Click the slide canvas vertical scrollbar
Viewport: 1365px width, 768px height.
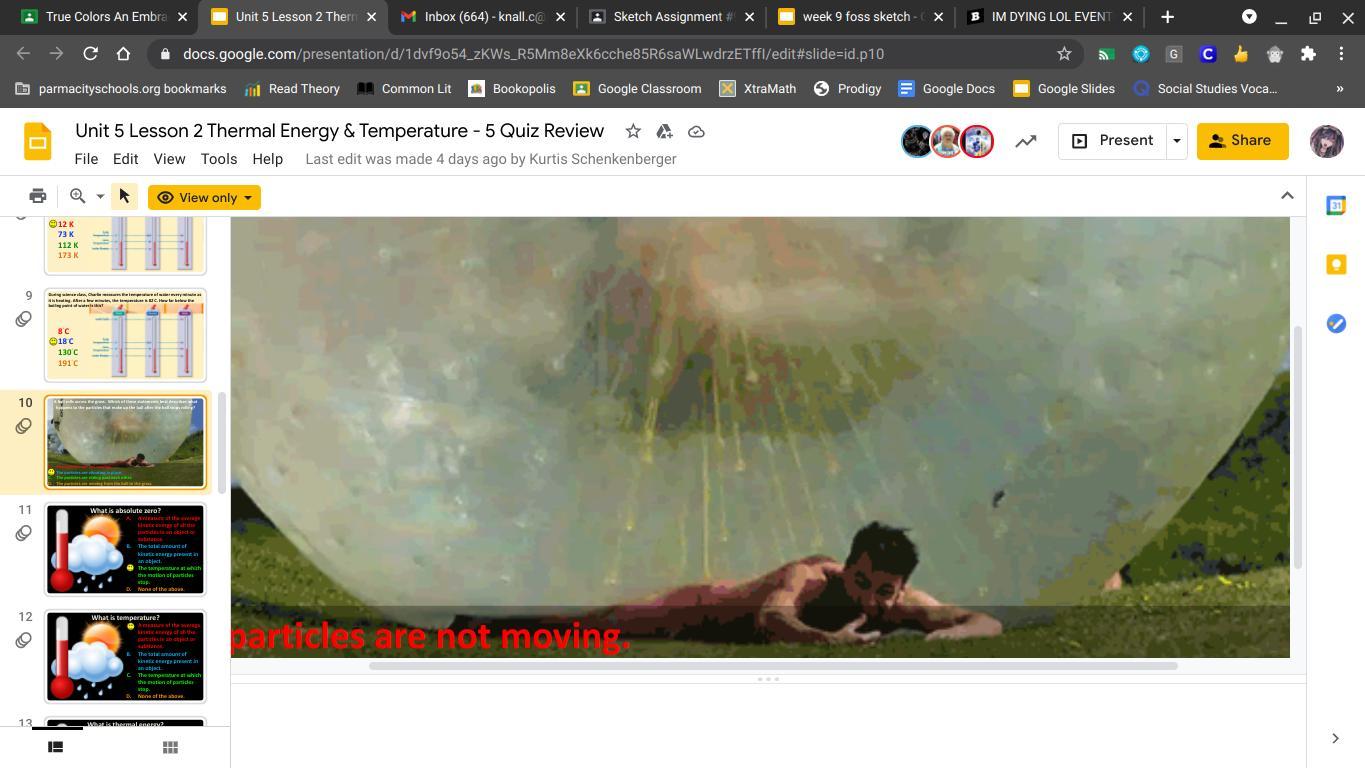click(1298, 447)
